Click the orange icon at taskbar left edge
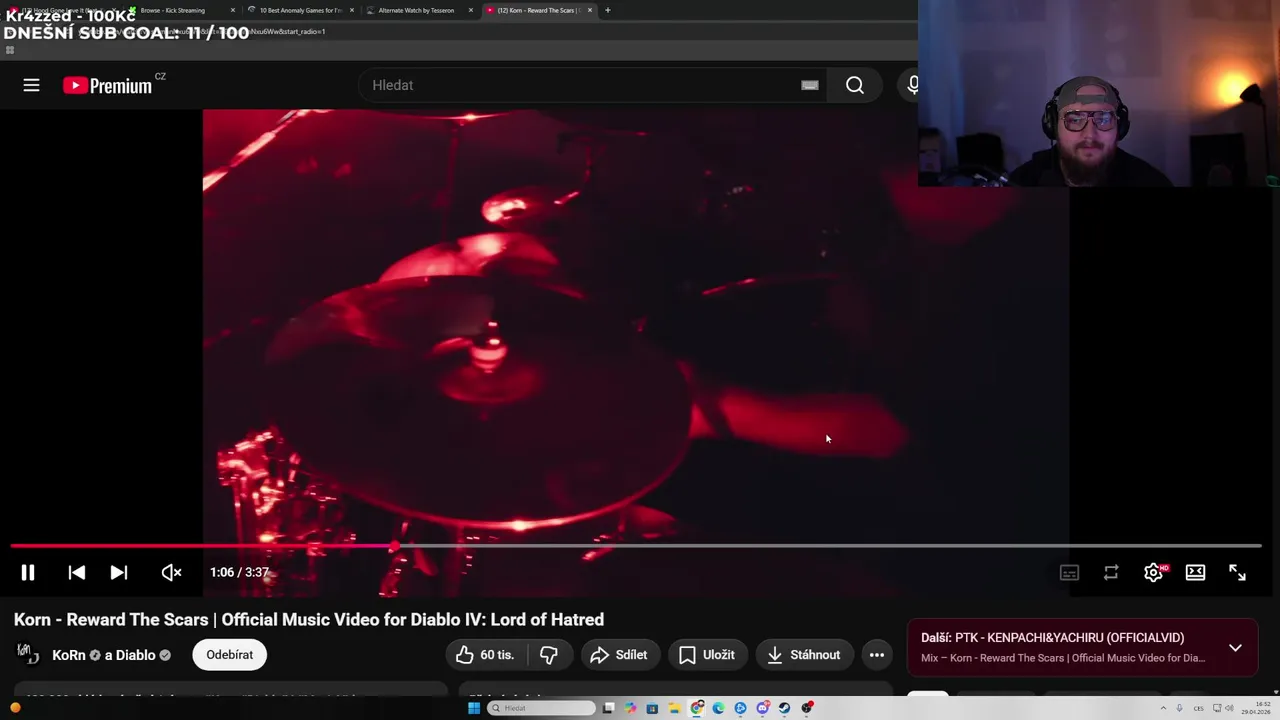Screen dimensions: 1280x720 [15, 708]
